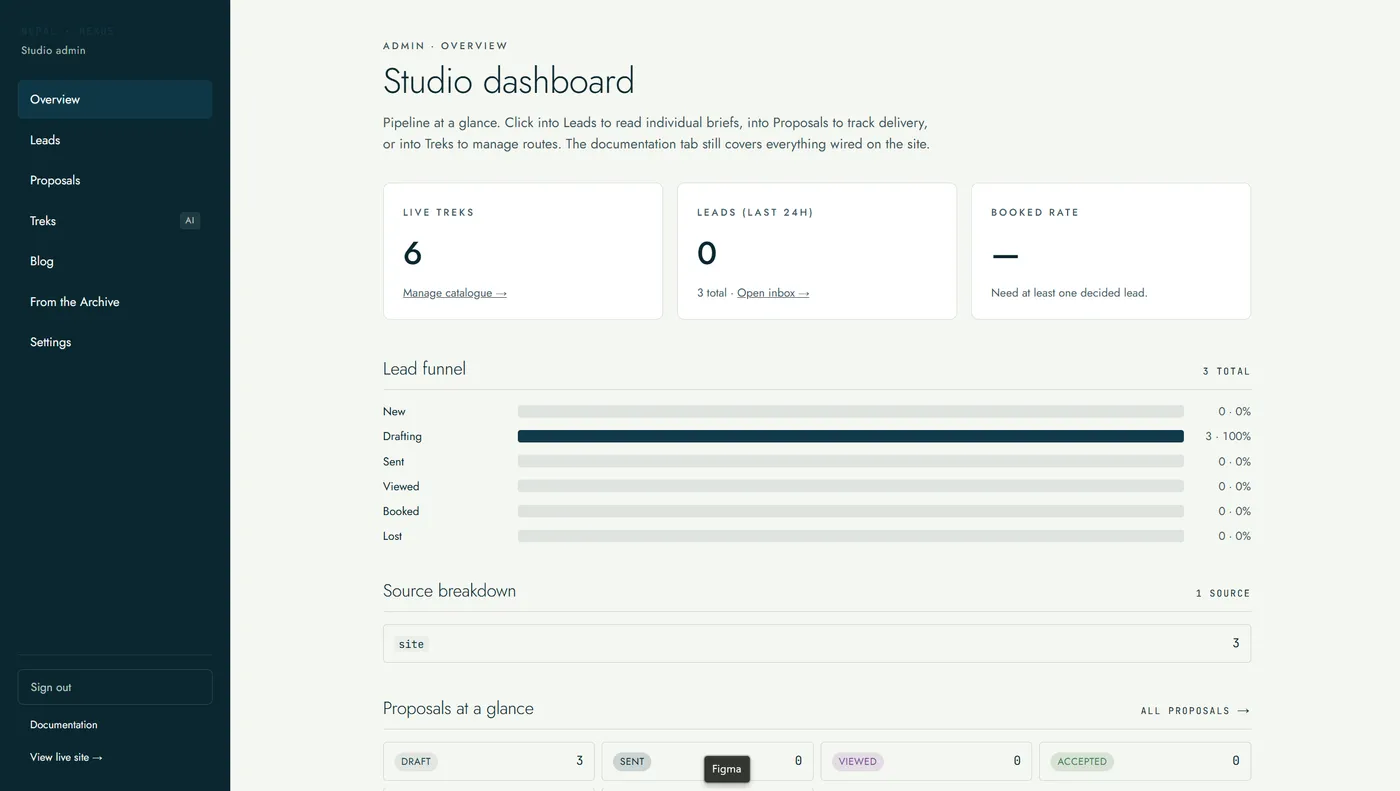Click the Booked Rate card heading
This screenshot has width=1400, height=791.
tap(1035, 213)
